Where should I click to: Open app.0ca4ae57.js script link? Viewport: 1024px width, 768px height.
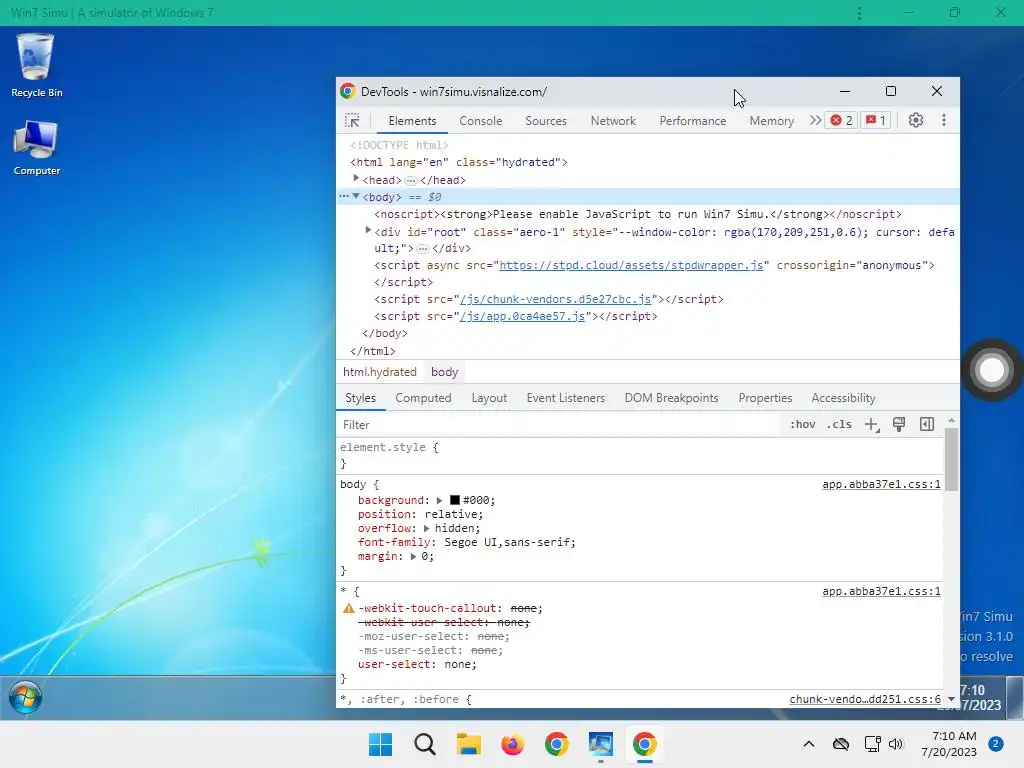tap(522, 316)
